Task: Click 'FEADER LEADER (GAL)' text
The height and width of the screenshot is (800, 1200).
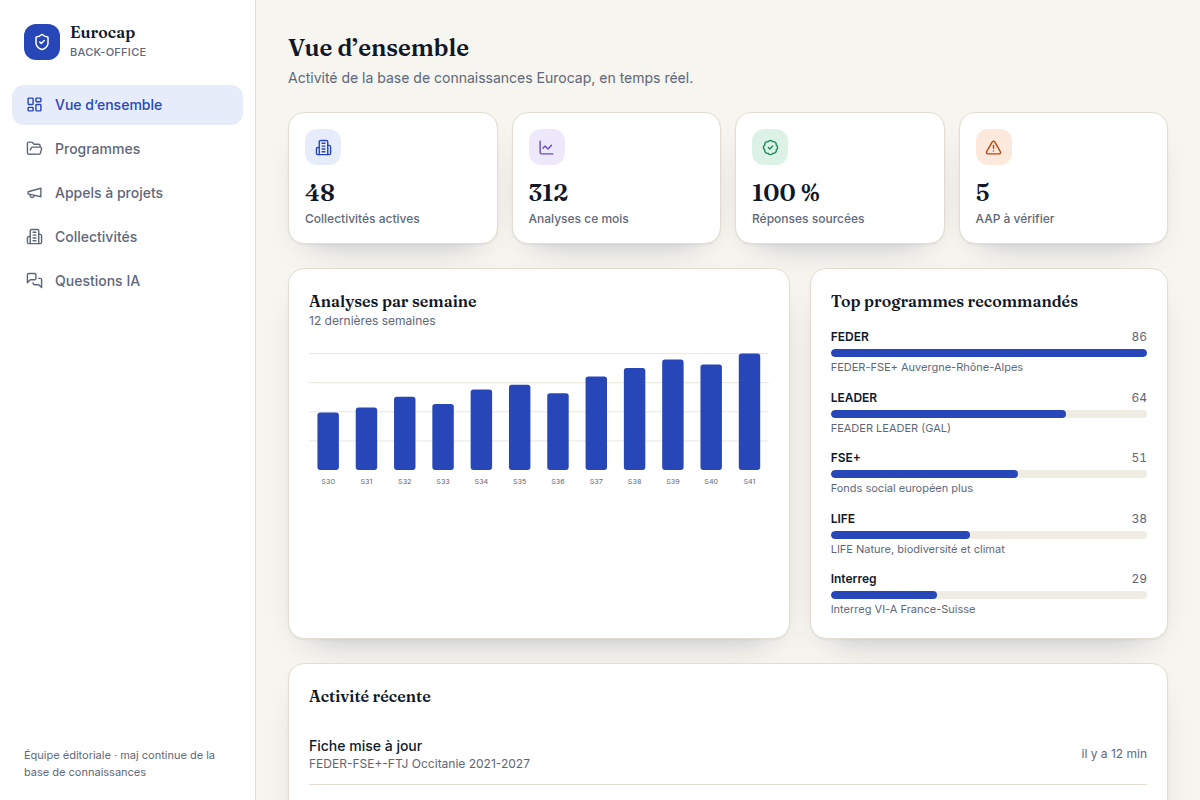Action: click(x=891, y=428)
